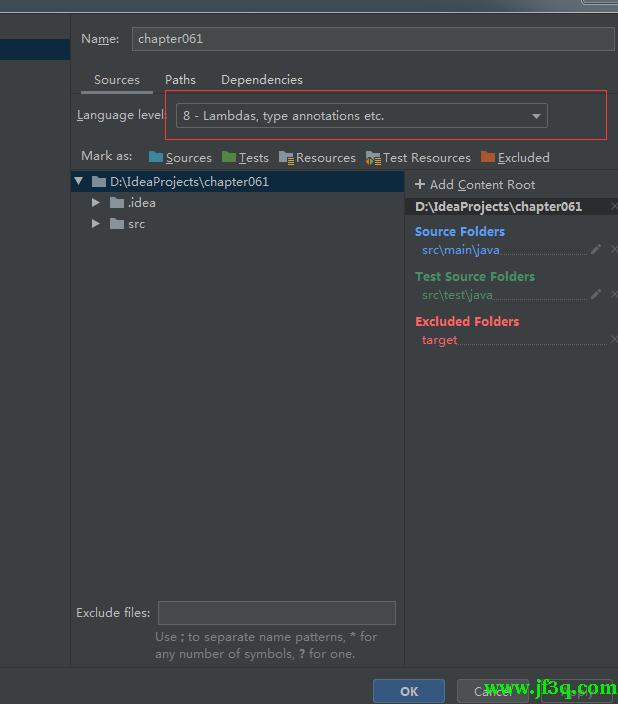Click the OK button
618x704 pixels.
(x=408, y=691)
